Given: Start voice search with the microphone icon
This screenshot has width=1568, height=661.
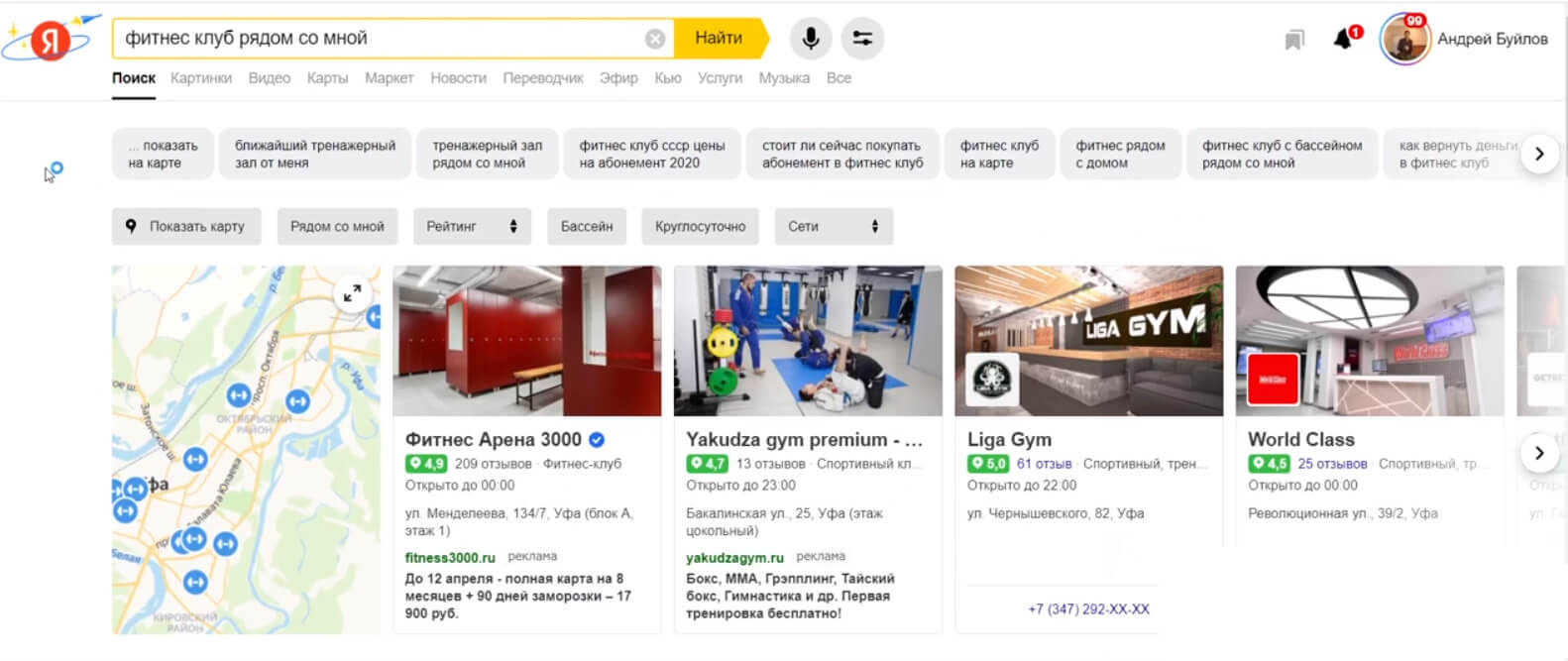Looking at the screenshot, I should [x=811, y=39].
